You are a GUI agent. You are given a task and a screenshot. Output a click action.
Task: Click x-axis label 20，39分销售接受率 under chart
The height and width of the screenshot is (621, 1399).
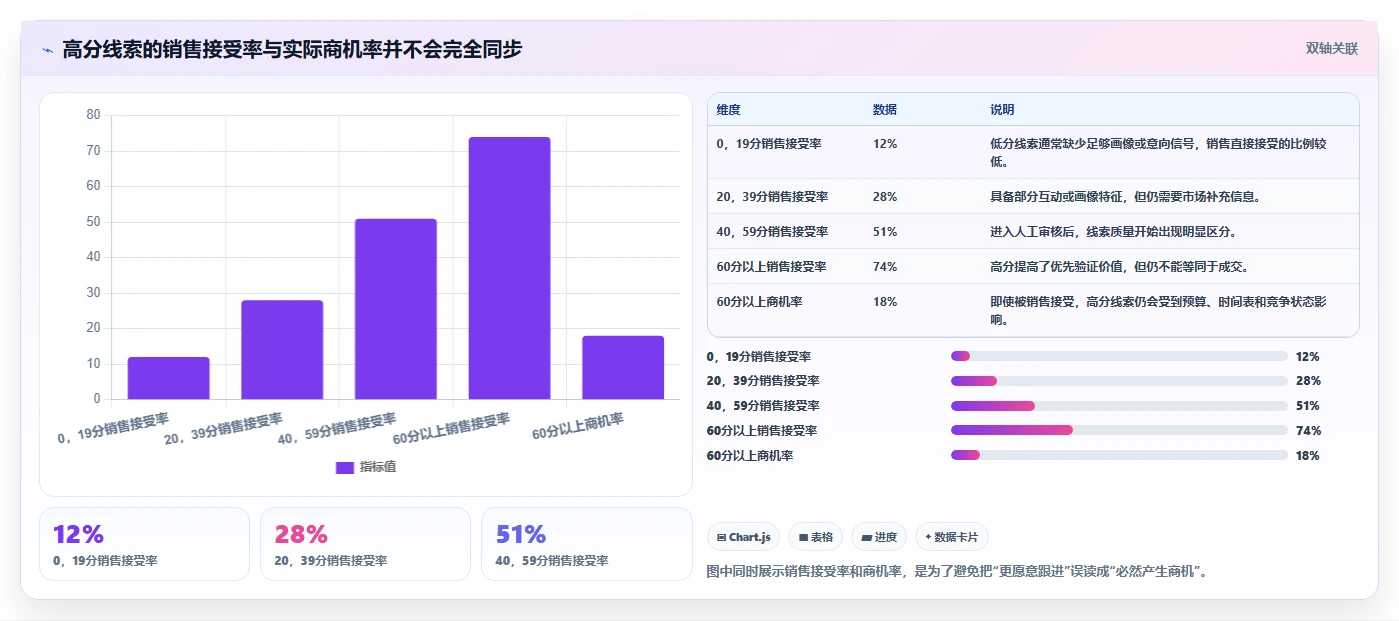(224, 428)
